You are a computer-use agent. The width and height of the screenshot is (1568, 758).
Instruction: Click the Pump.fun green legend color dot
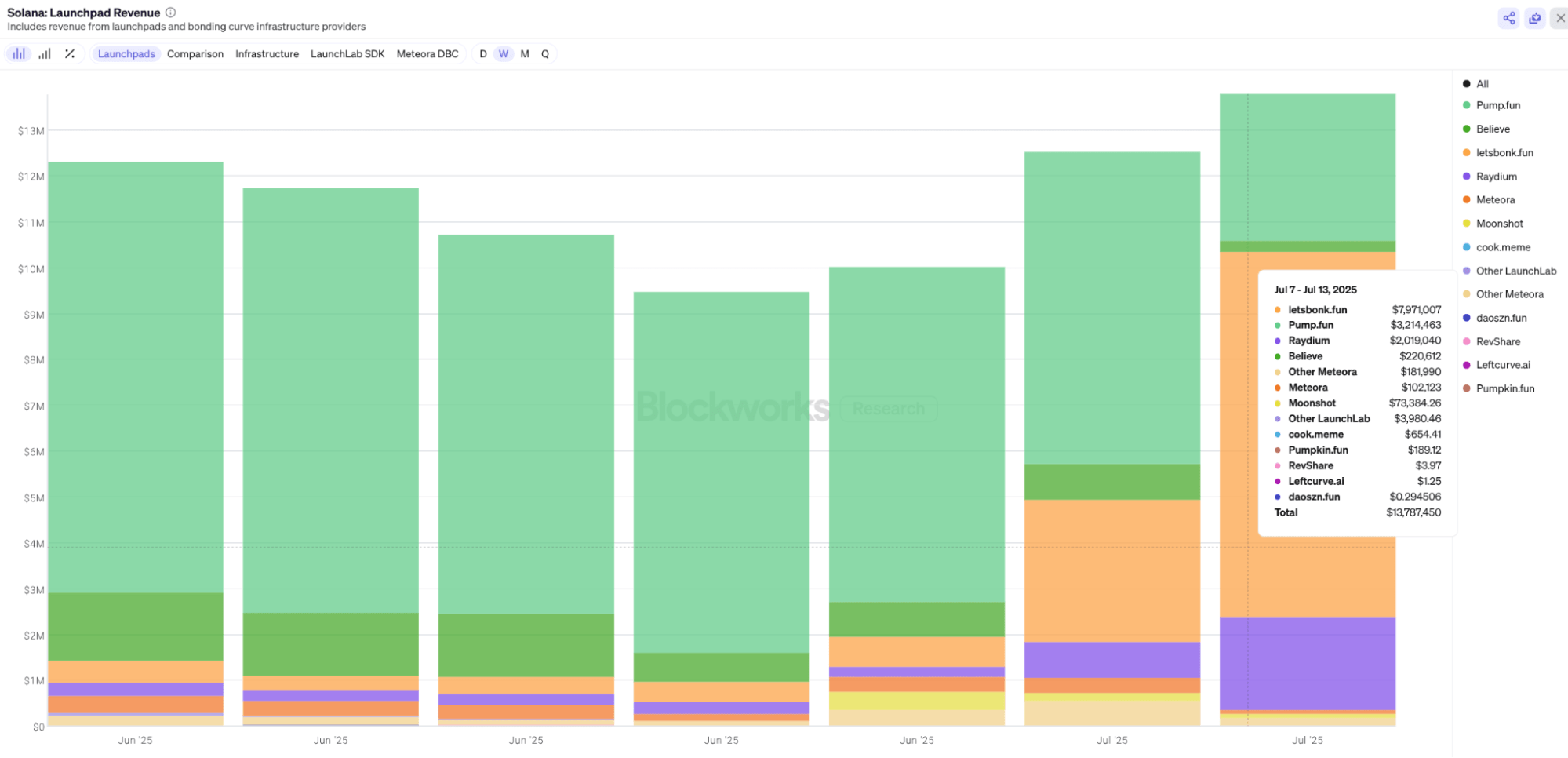(1466, 105)
